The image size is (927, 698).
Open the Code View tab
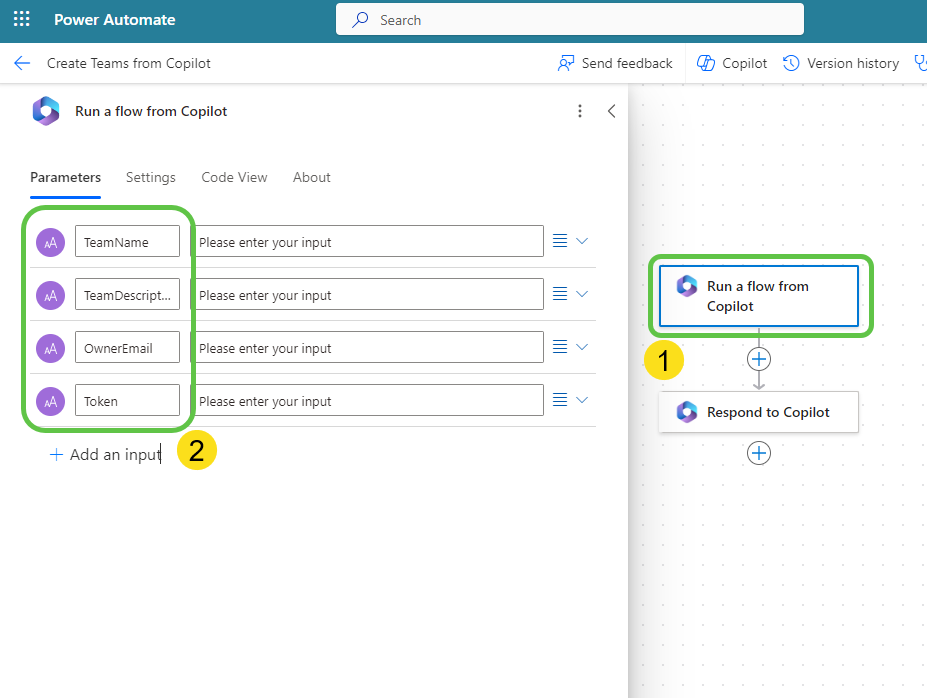(234, 177)
